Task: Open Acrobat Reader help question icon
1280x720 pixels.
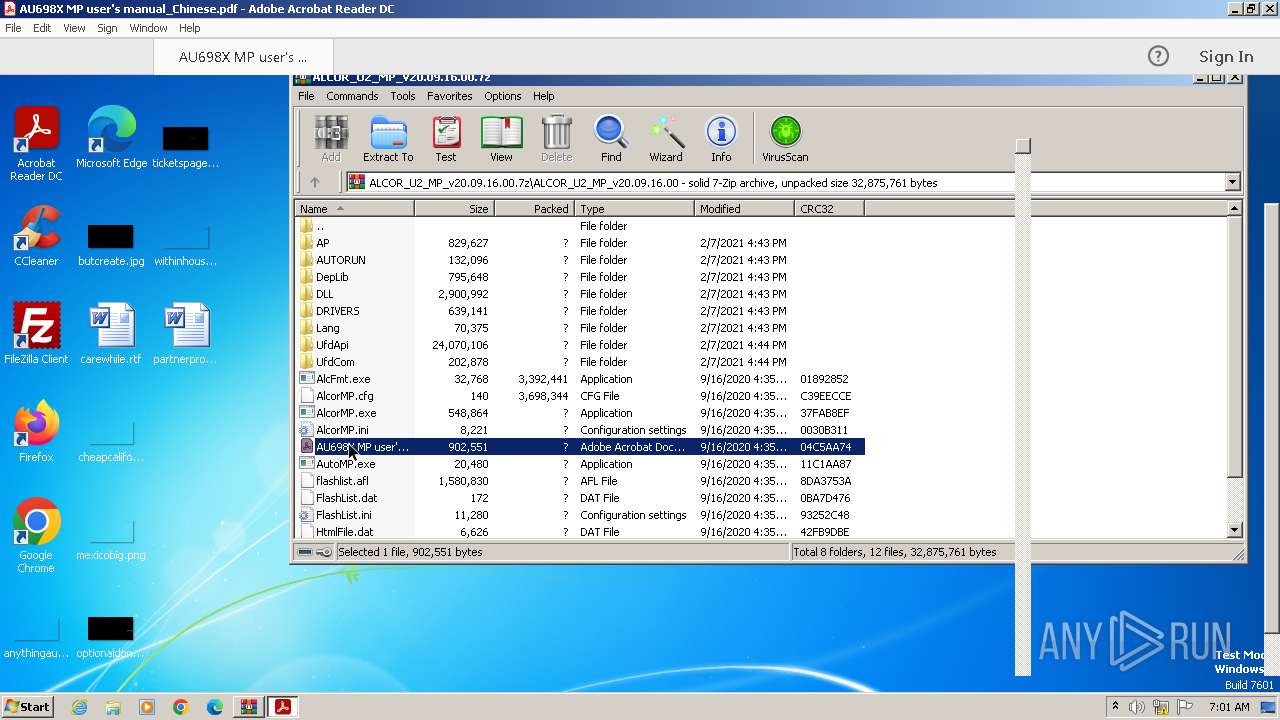Action: pos(1158,56)
